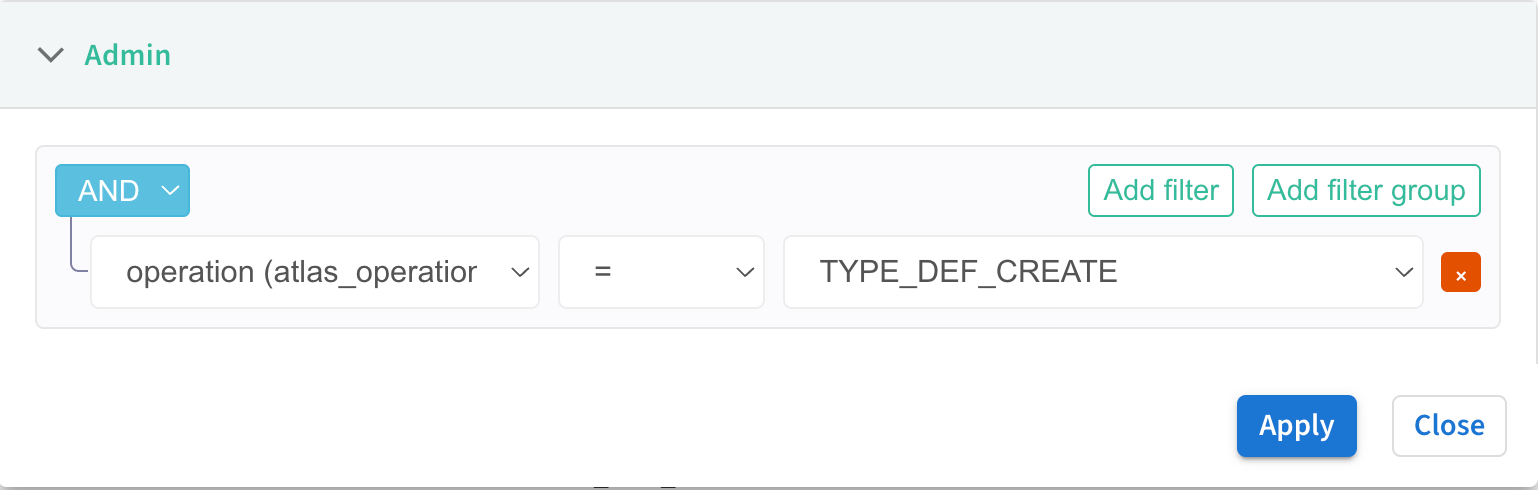Screen dimensions: 1538x490
Task: Click the arrow beside TYPE_DEF_CREATE
Action: [x=1403, y=272]
